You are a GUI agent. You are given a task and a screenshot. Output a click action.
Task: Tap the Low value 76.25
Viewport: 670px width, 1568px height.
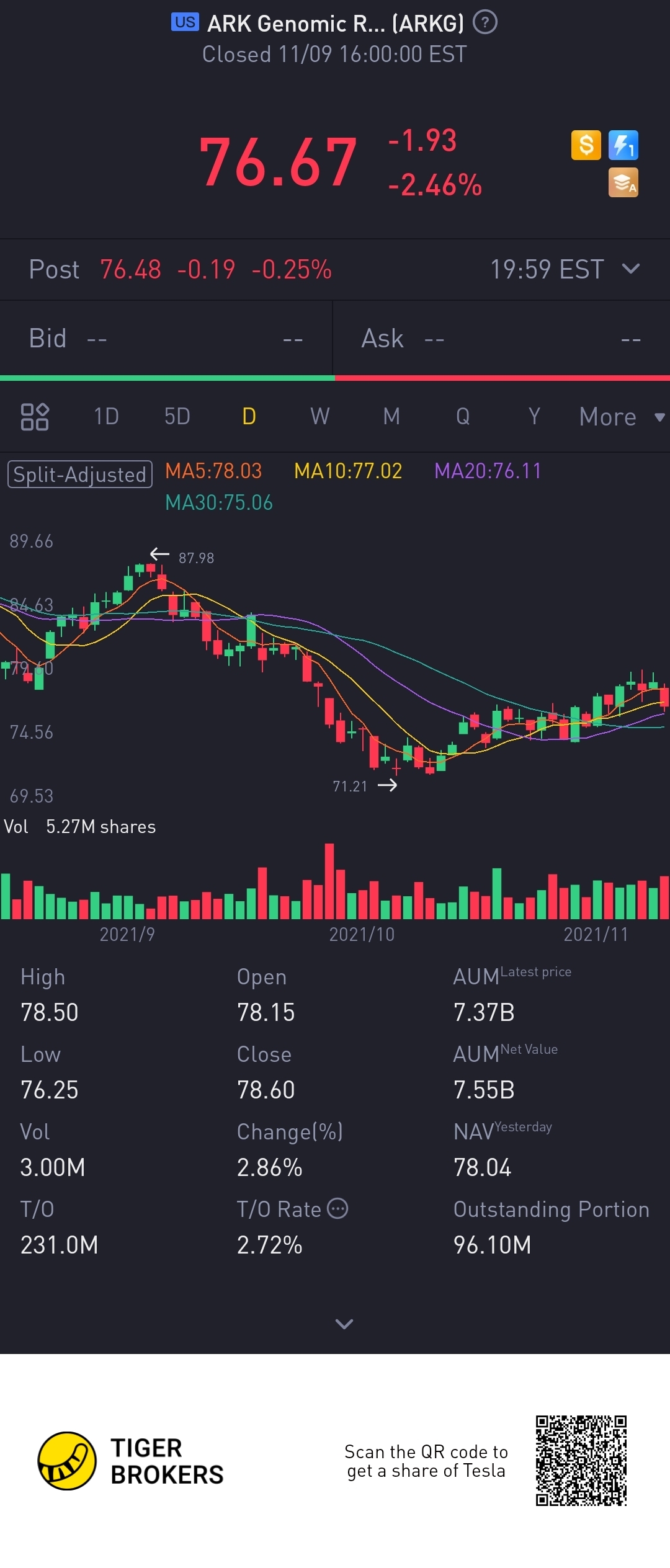point(50,1090)
